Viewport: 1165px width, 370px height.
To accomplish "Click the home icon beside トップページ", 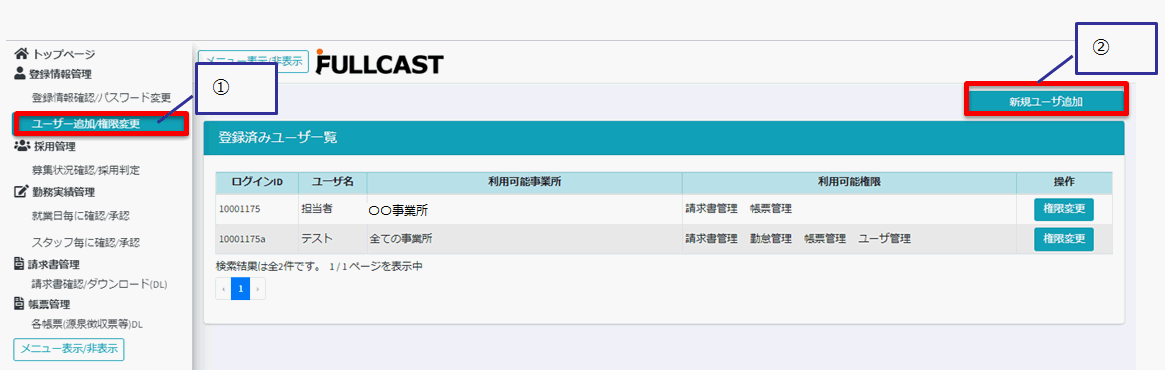I will 22,54.
